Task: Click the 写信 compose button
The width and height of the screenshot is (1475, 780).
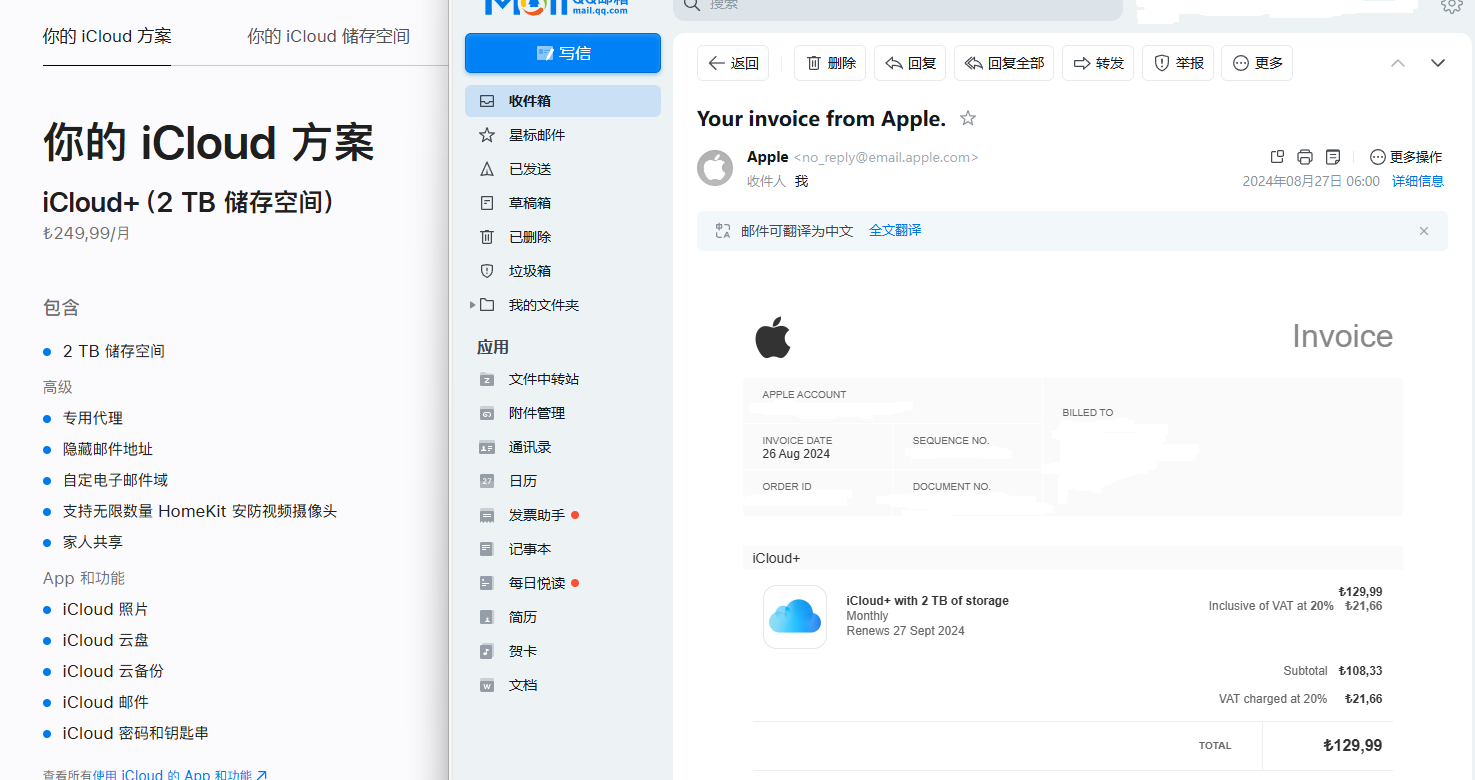Action: (562, 53)
